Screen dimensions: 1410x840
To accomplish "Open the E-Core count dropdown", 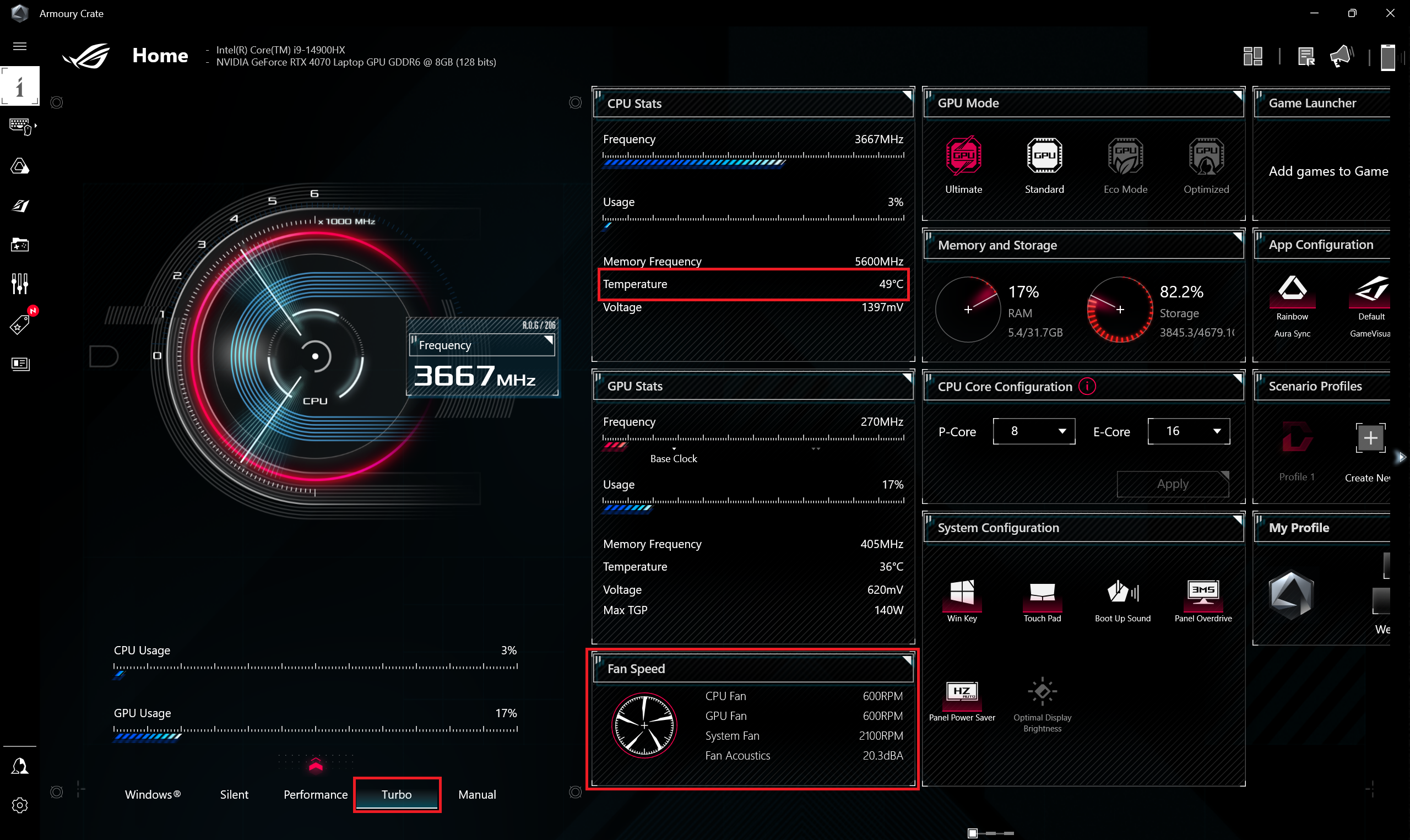I will tap(1188, 431).
